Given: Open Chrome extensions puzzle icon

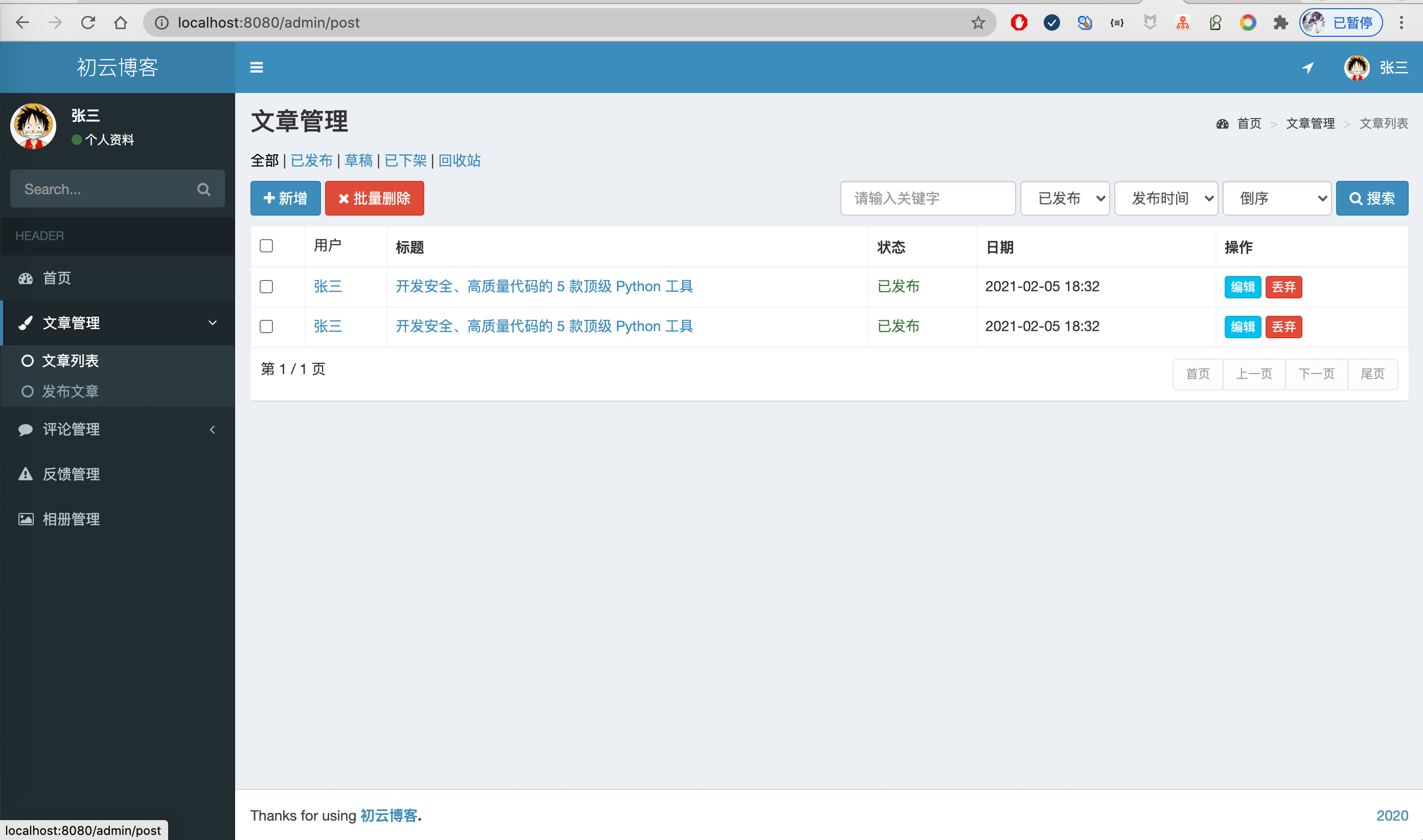Looking at the screenshot, I should (x=1280, y=22).
